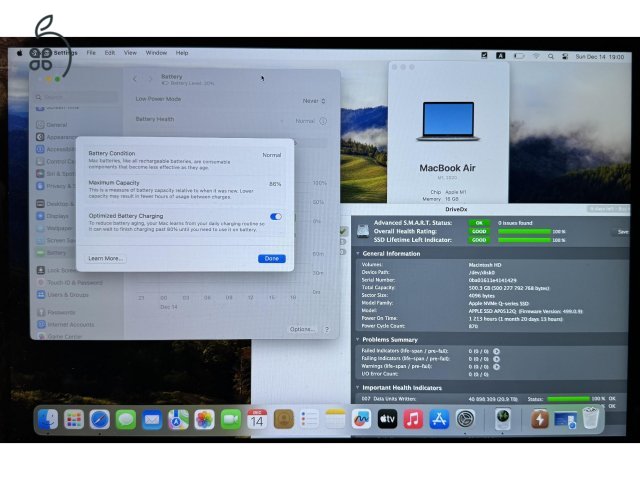Collapse the Problems Summary section in DriveDx
The image size is (640, 480).
click(358, 340)
